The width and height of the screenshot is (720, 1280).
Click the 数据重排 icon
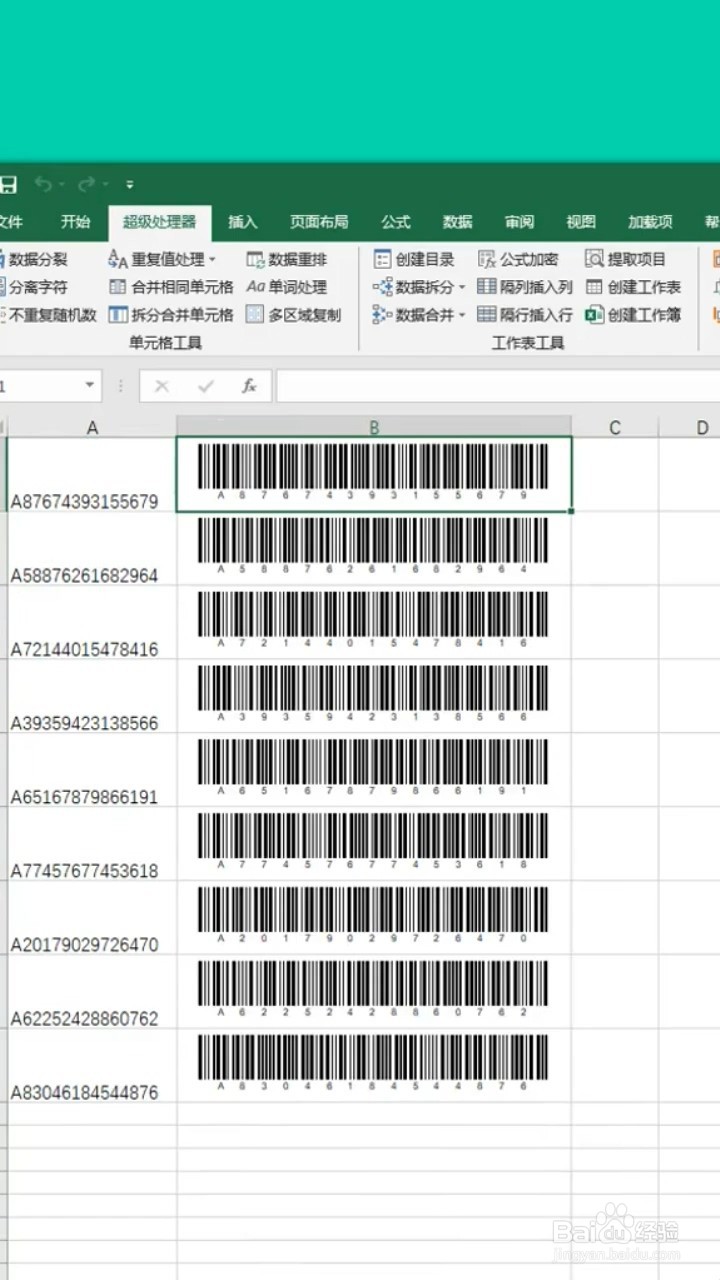tap(255, 259)
